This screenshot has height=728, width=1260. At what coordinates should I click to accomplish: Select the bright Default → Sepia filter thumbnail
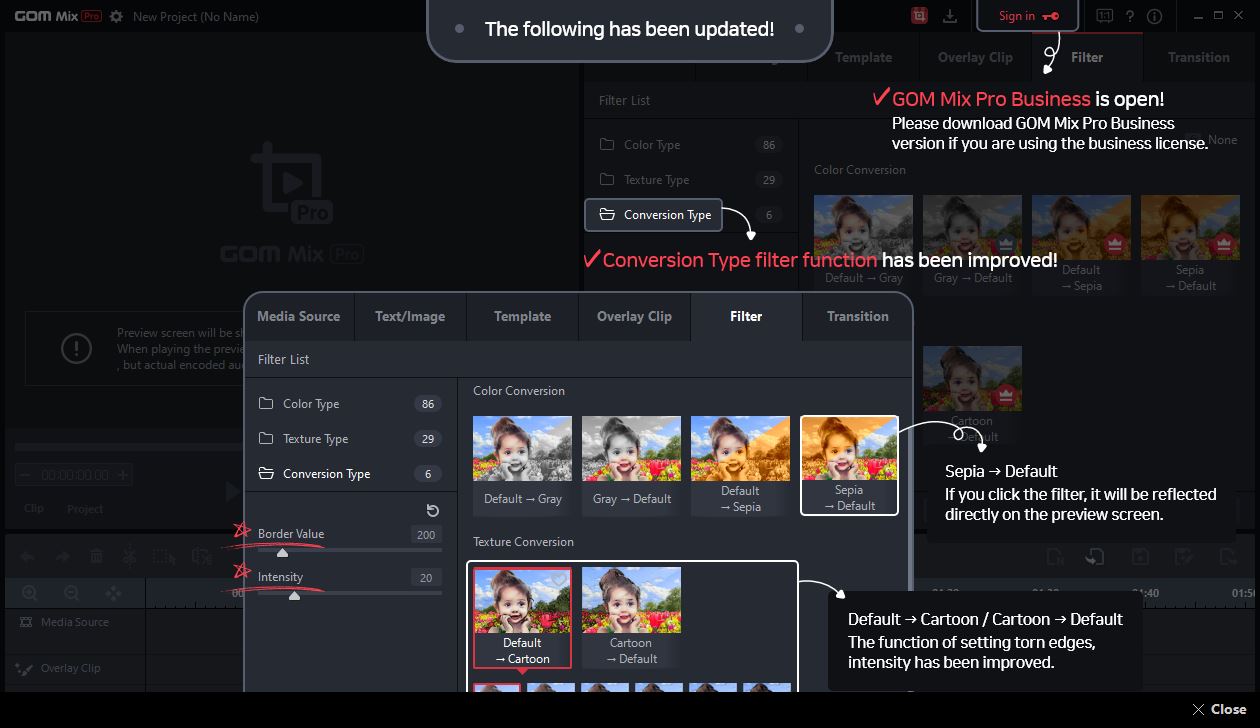[740, 465]
